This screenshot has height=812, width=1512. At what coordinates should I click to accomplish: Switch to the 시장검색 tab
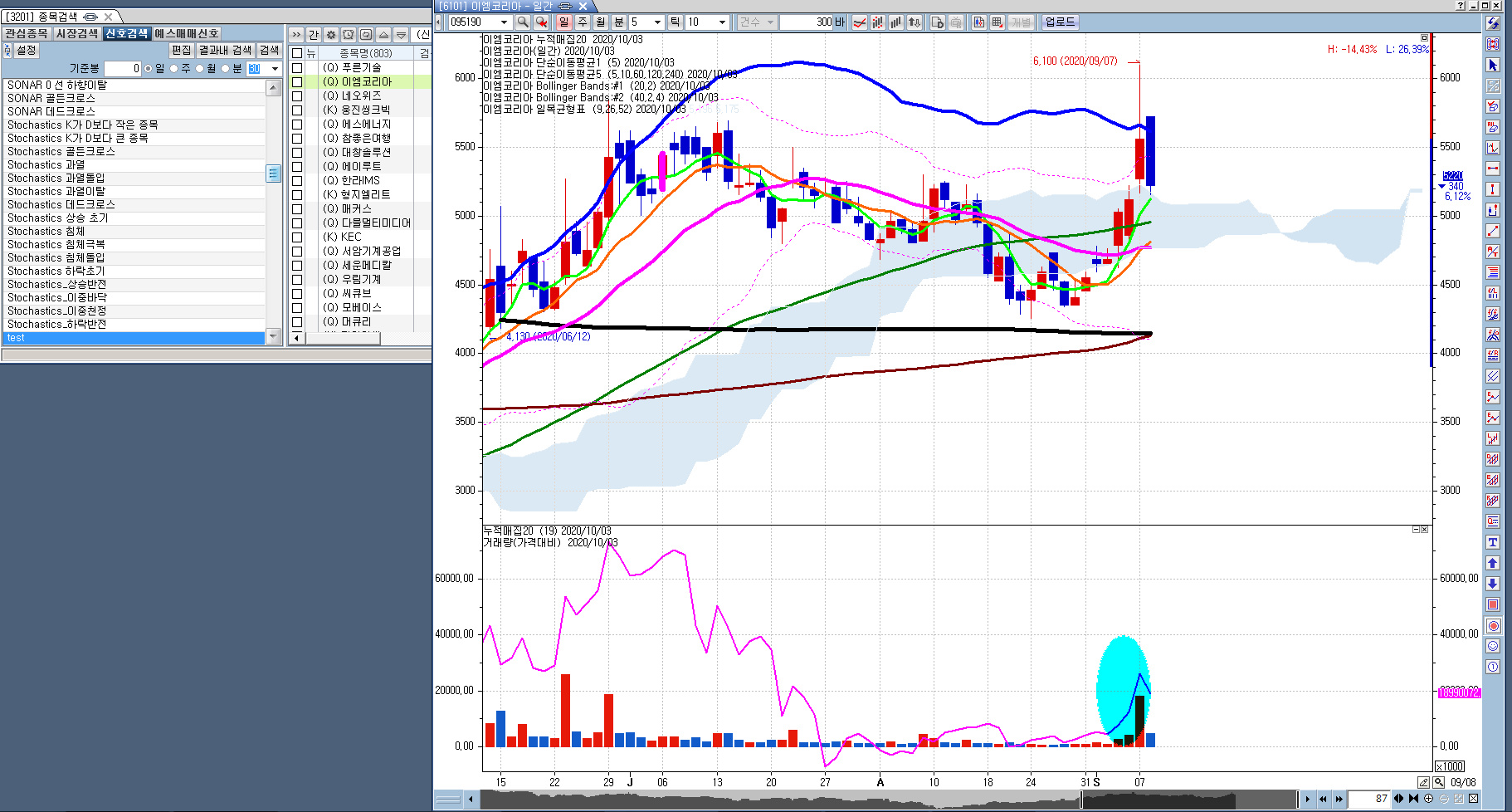point(76,33)
